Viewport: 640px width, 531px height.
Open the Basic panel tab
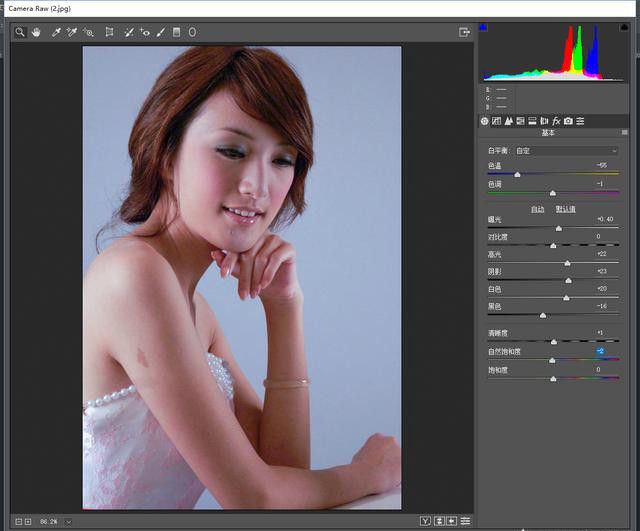click(x=484, y=121)
